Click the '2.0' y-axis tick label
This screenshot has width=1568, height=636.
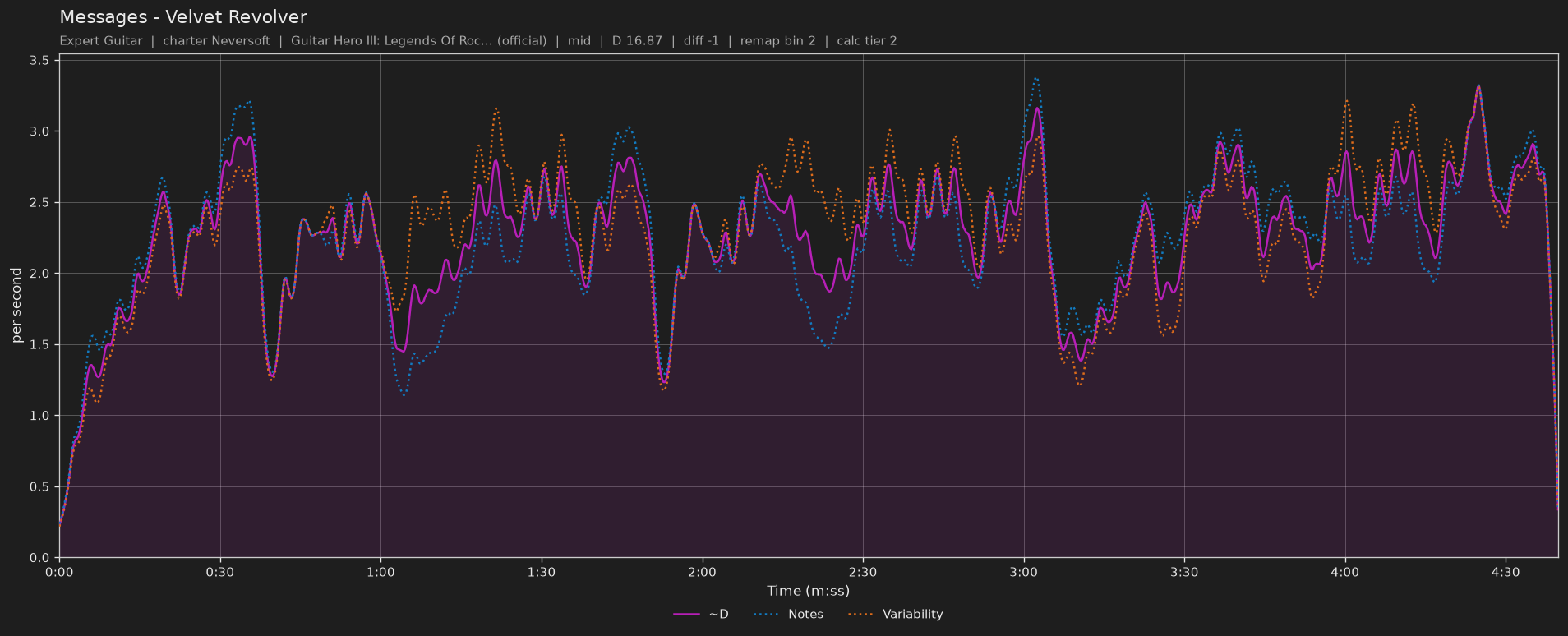(39, 274)
